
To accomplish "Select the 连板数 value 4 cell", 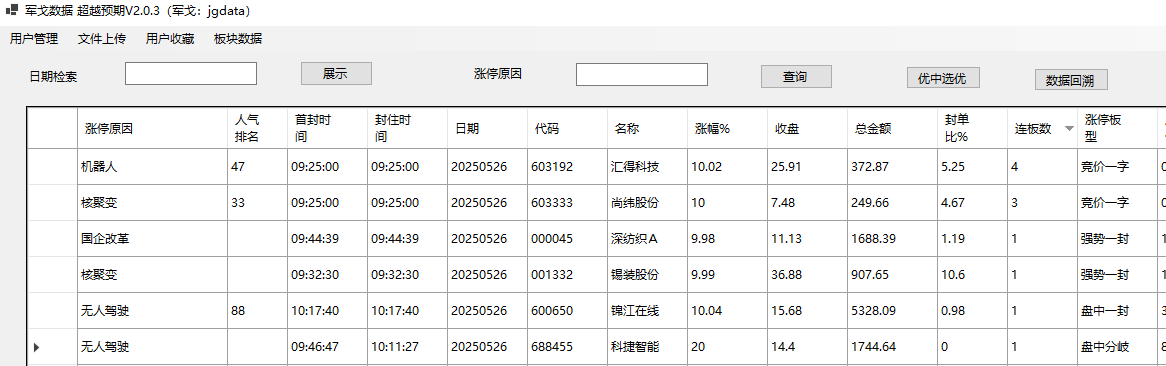I will pyautogui.click(x=1042, y=167).
